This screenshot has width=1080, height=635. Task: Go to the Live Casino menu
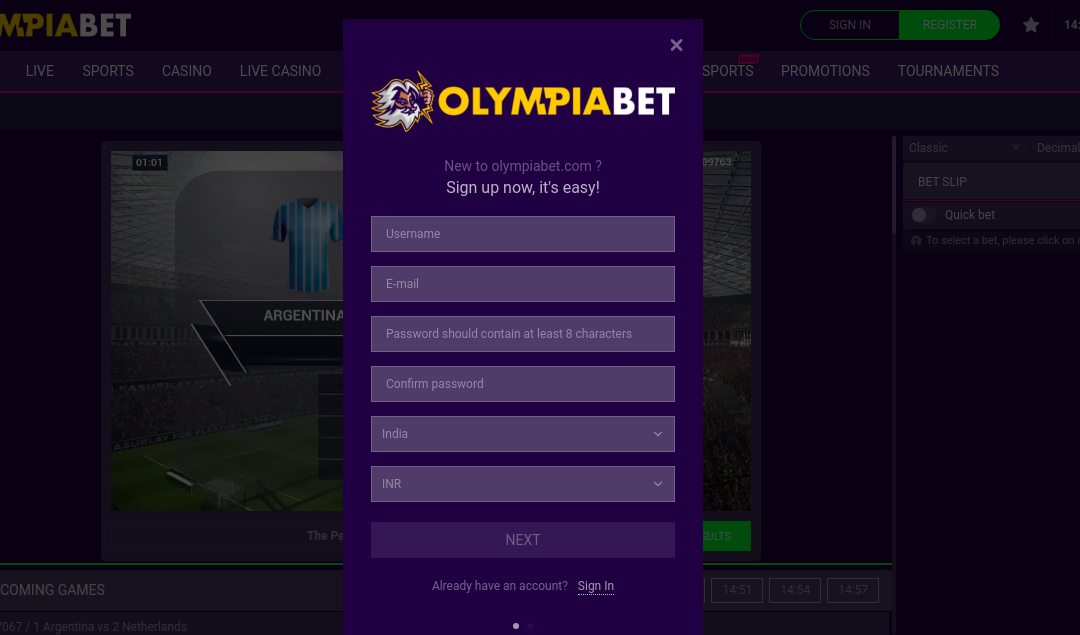tap(280, 71)
